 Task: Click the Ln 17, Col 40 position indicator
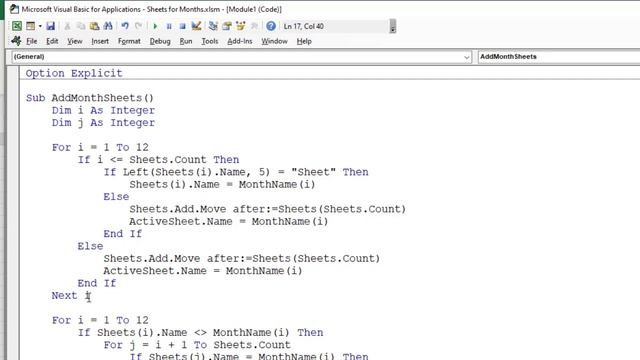click(x=304, y=26)
